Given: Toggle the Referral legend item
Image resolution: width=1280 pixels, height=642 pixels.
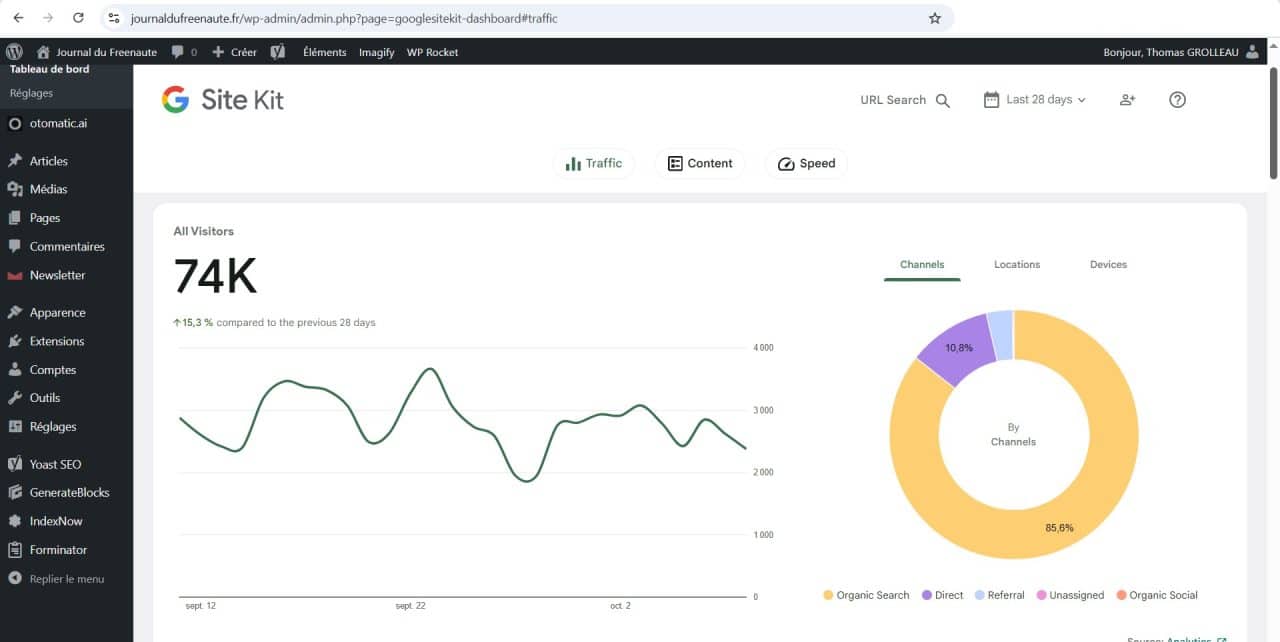Looking at the screenshot, I should (998, 595).
